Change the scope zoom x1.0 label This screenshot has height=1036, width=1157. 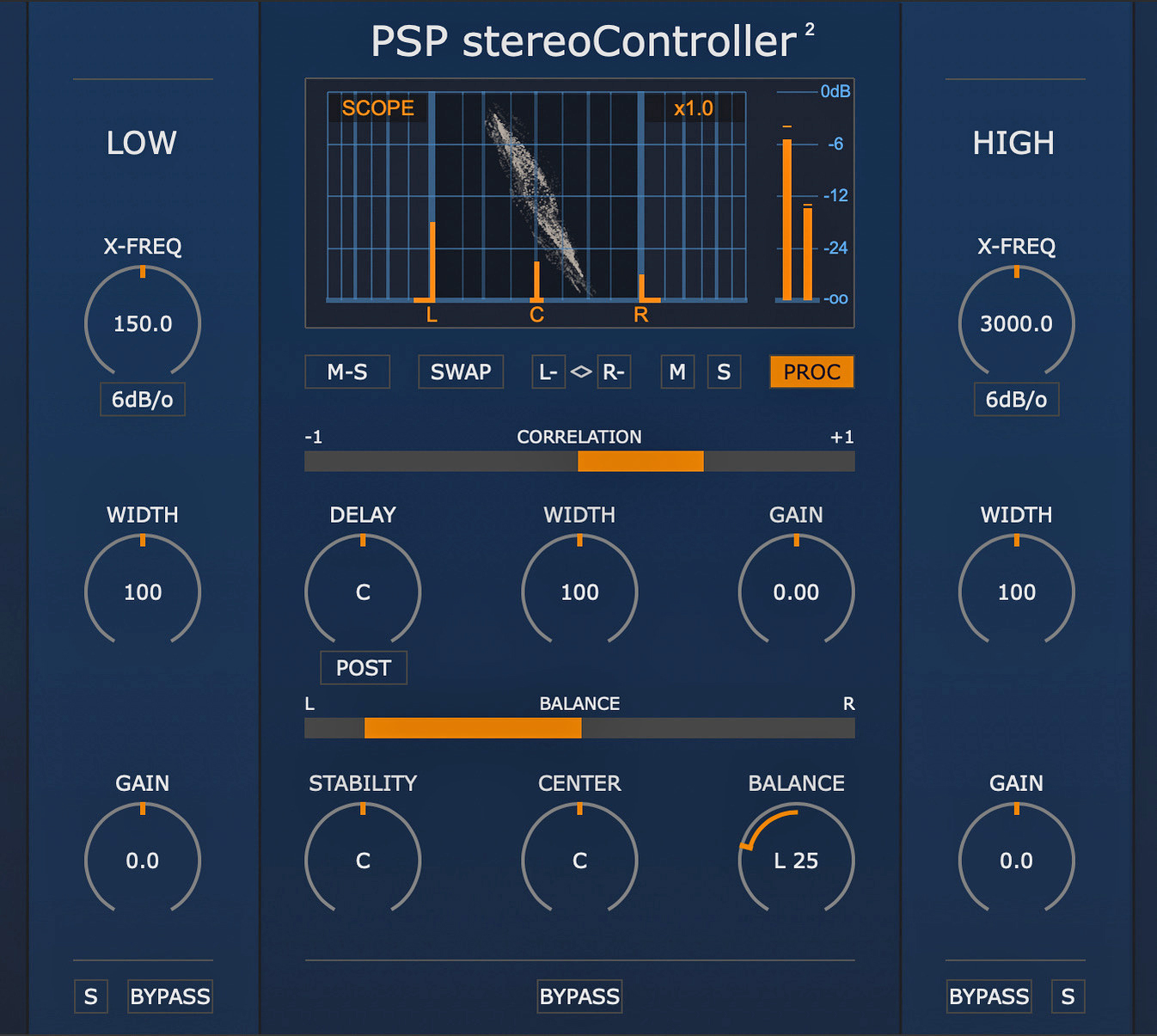pos(693,108)
